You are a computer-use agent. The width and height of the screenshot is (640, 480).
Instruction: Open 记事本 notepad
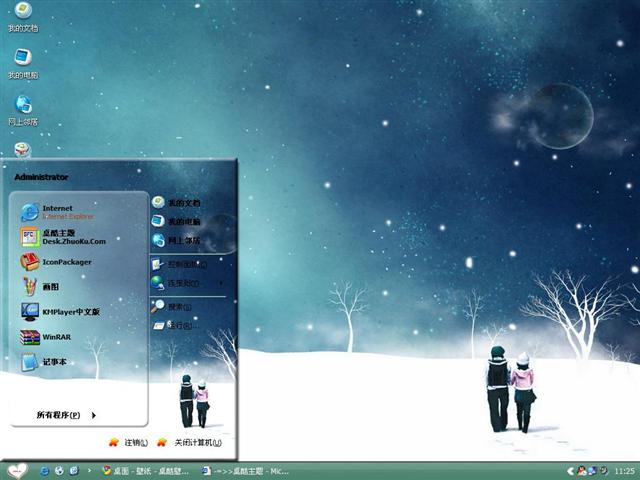pyautogui.click(x=43, y=362)
